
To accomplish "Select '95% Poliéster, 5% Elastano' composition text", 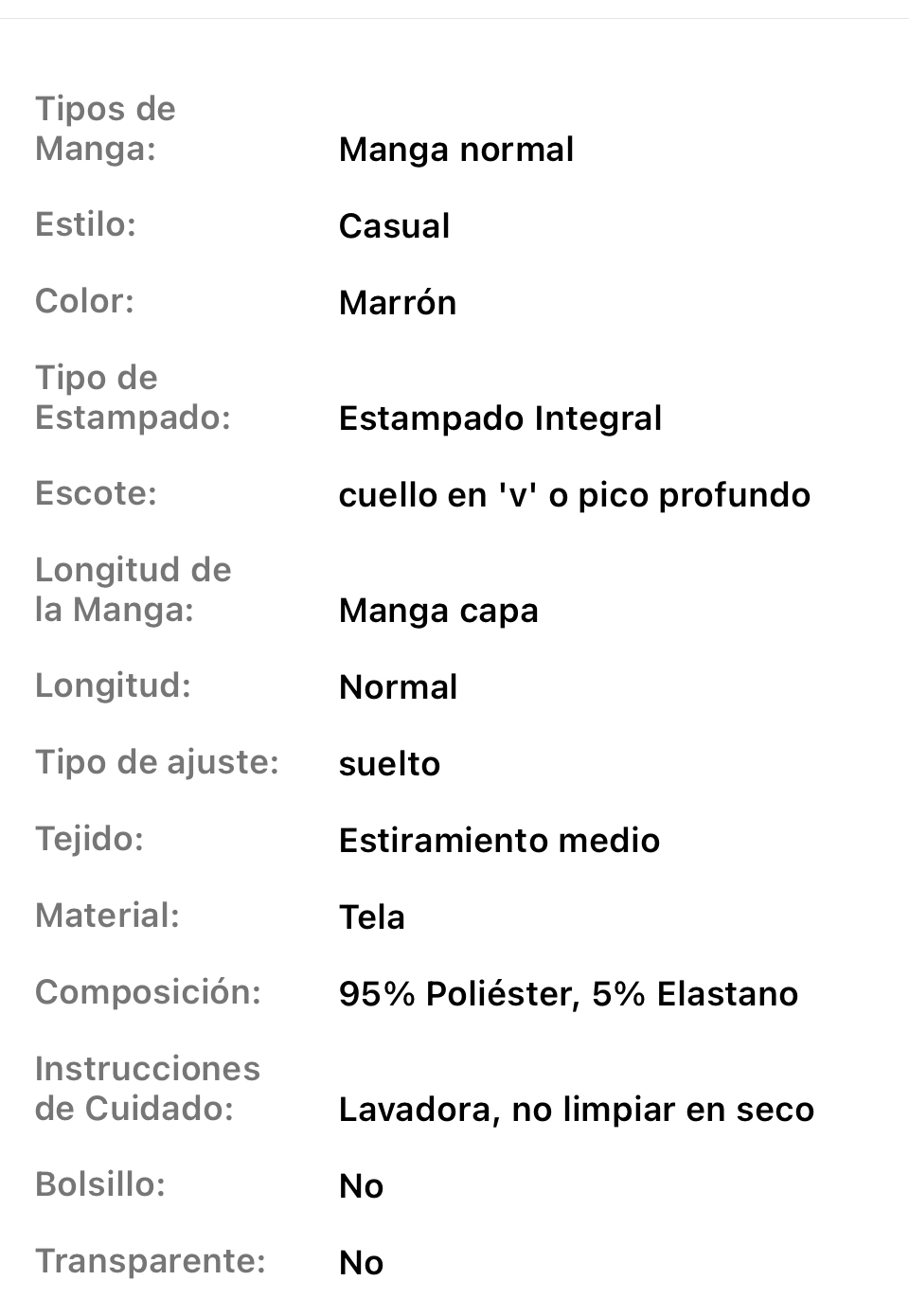I will tap(568, 994).
